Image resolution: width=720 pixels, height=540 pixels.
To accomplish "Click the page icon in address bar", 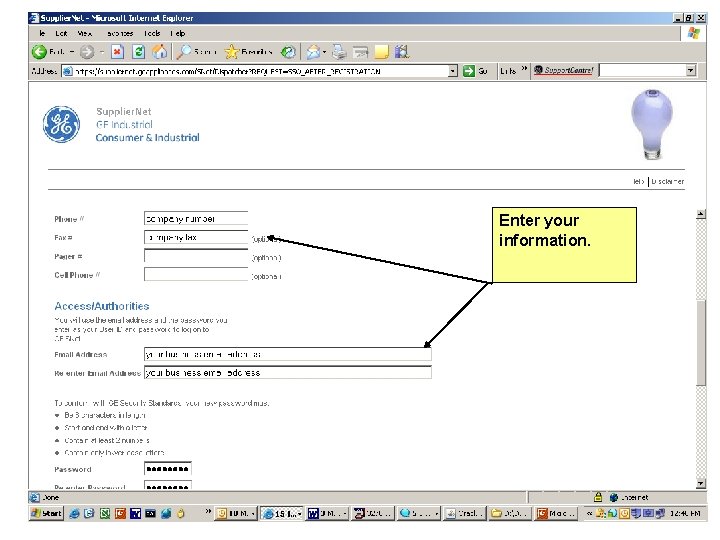I will tap(68, 71).
